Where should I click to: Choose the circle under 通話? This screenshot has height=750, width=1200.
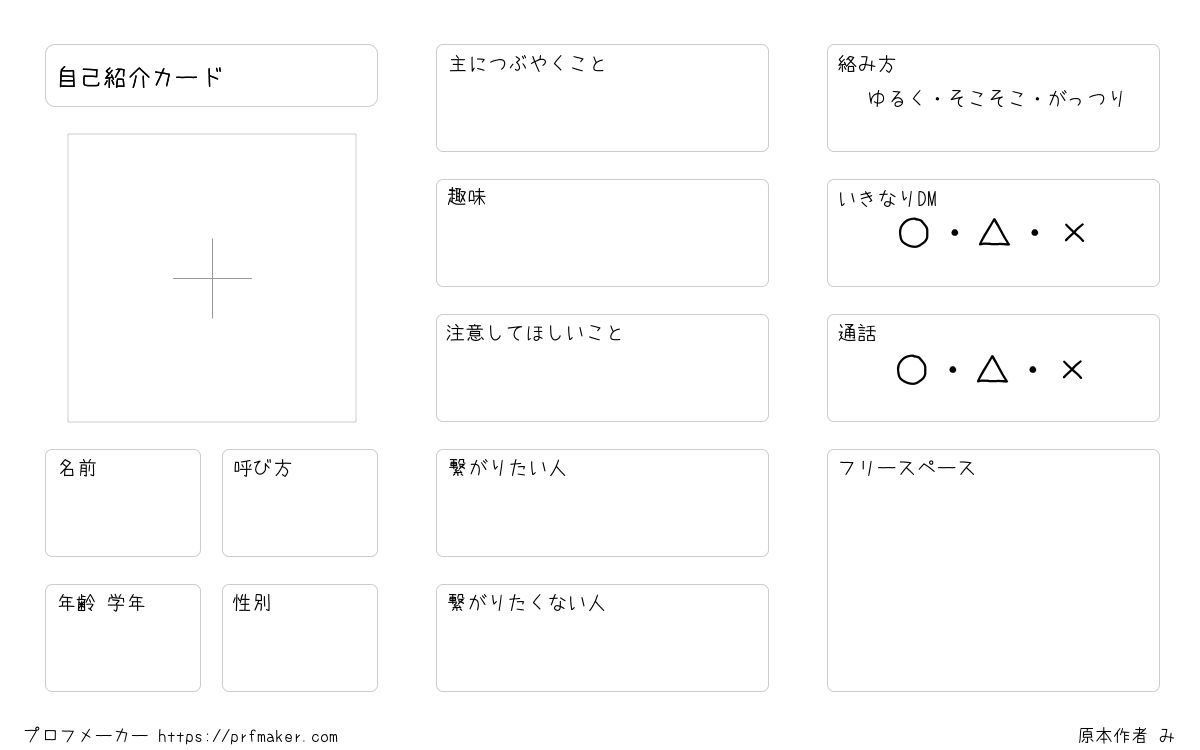(x=911, y=370)
